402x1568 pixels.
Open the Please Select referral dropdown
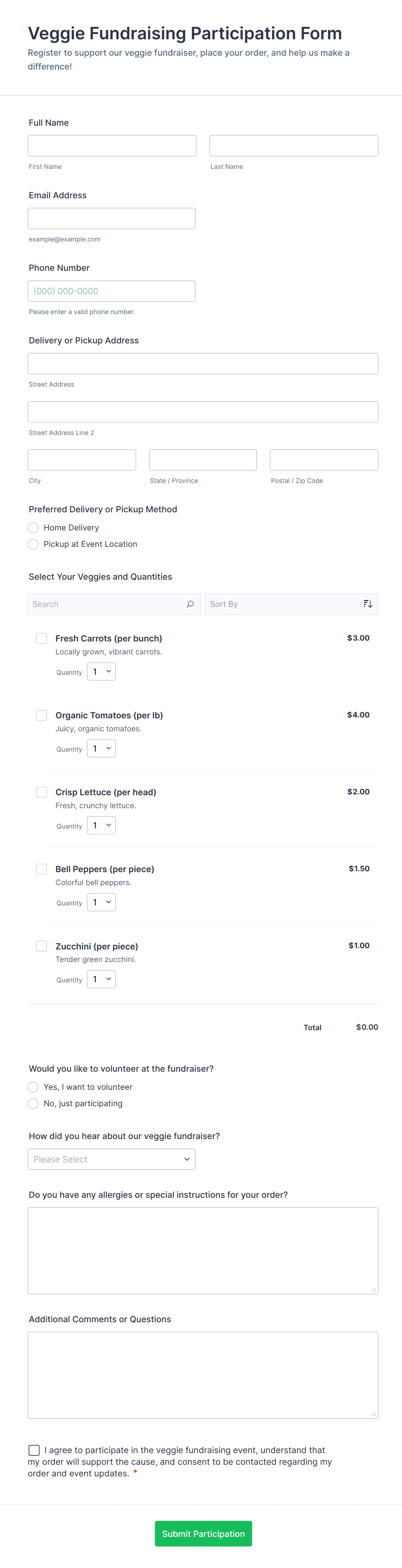pos(112,1159)
